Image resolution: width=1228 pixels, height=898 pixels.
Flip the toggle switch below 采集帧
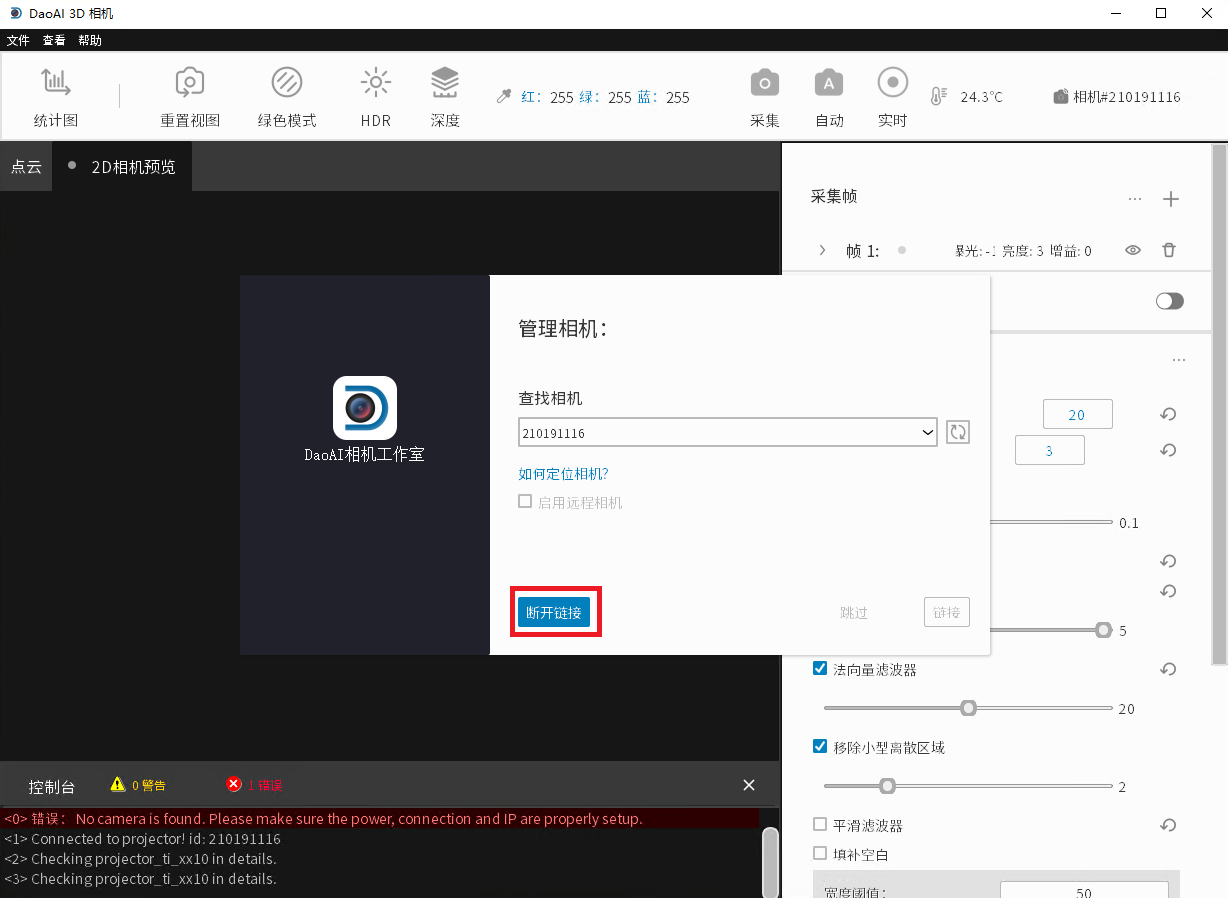pyautogui.click(x=1169, y=301)
